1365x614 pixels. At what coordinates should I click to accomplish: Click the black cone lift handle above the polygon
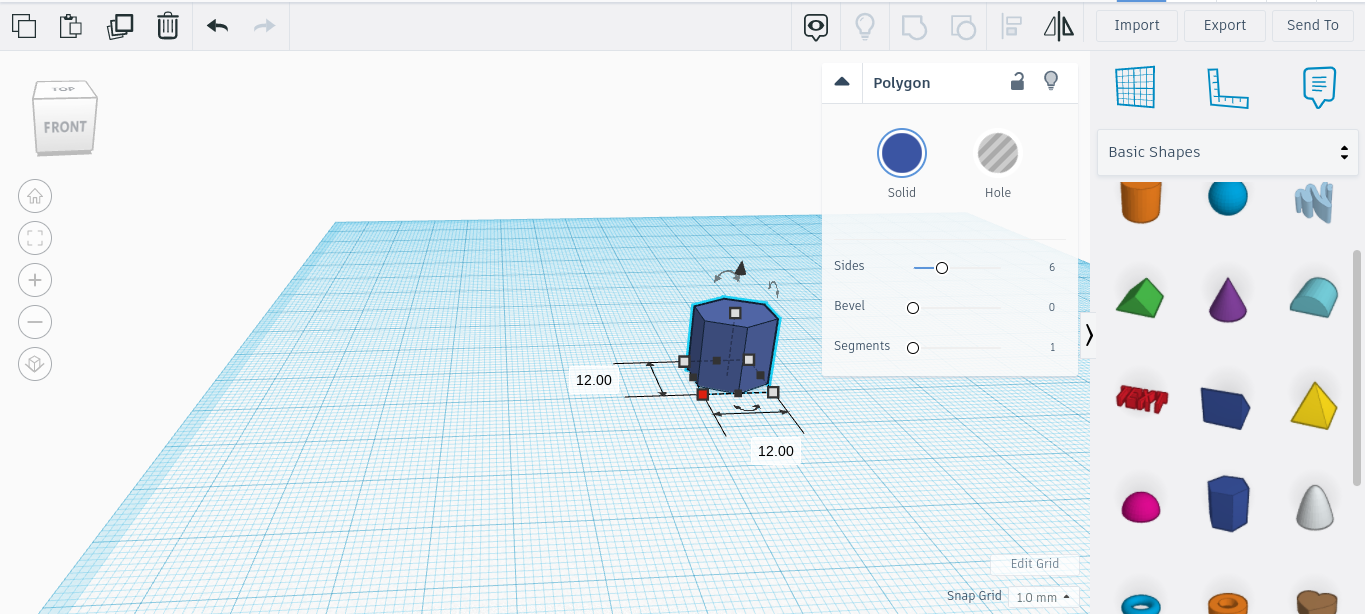[x=740, y=268]
